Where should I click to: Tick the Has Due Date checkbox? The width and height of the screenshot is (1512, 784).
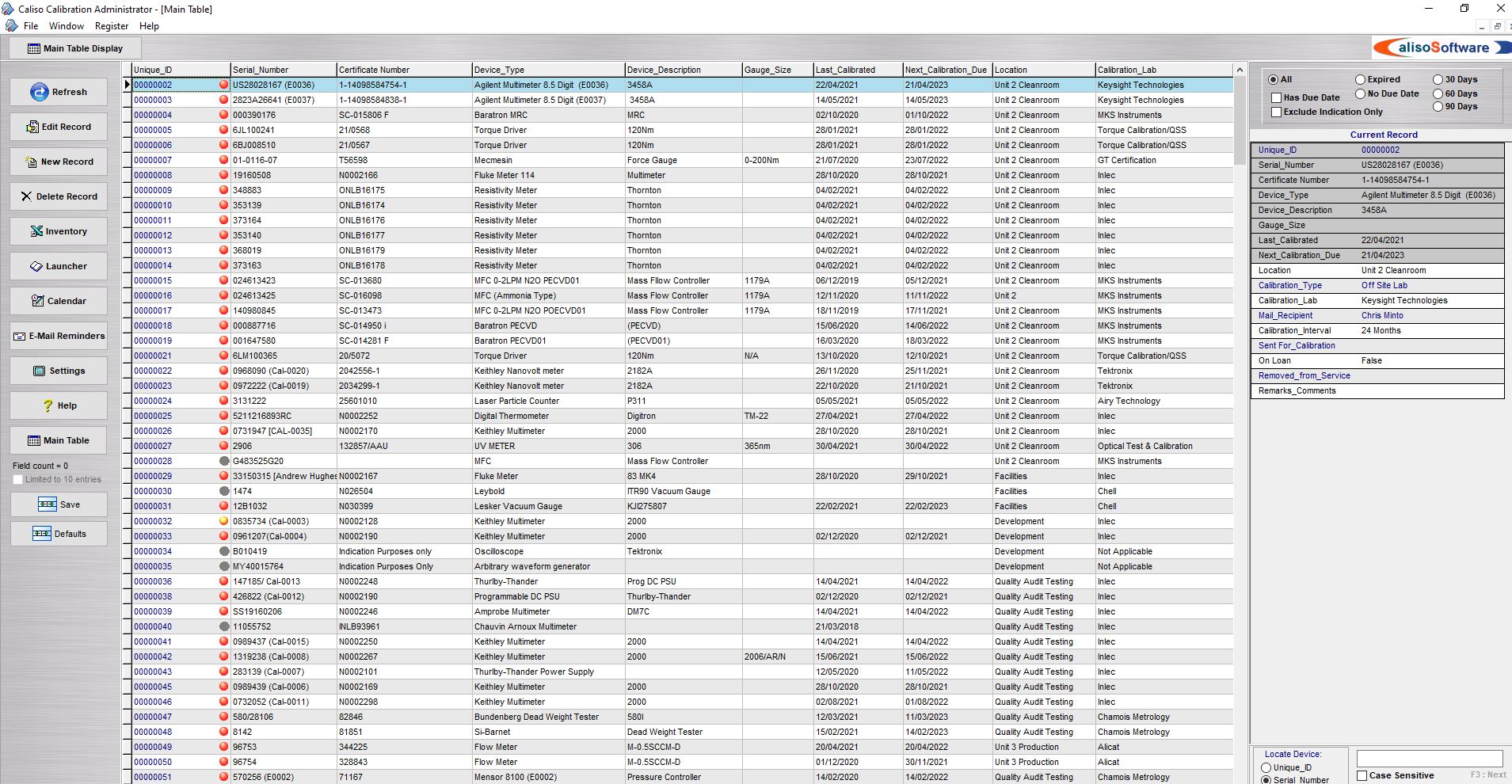(1276, 97)
